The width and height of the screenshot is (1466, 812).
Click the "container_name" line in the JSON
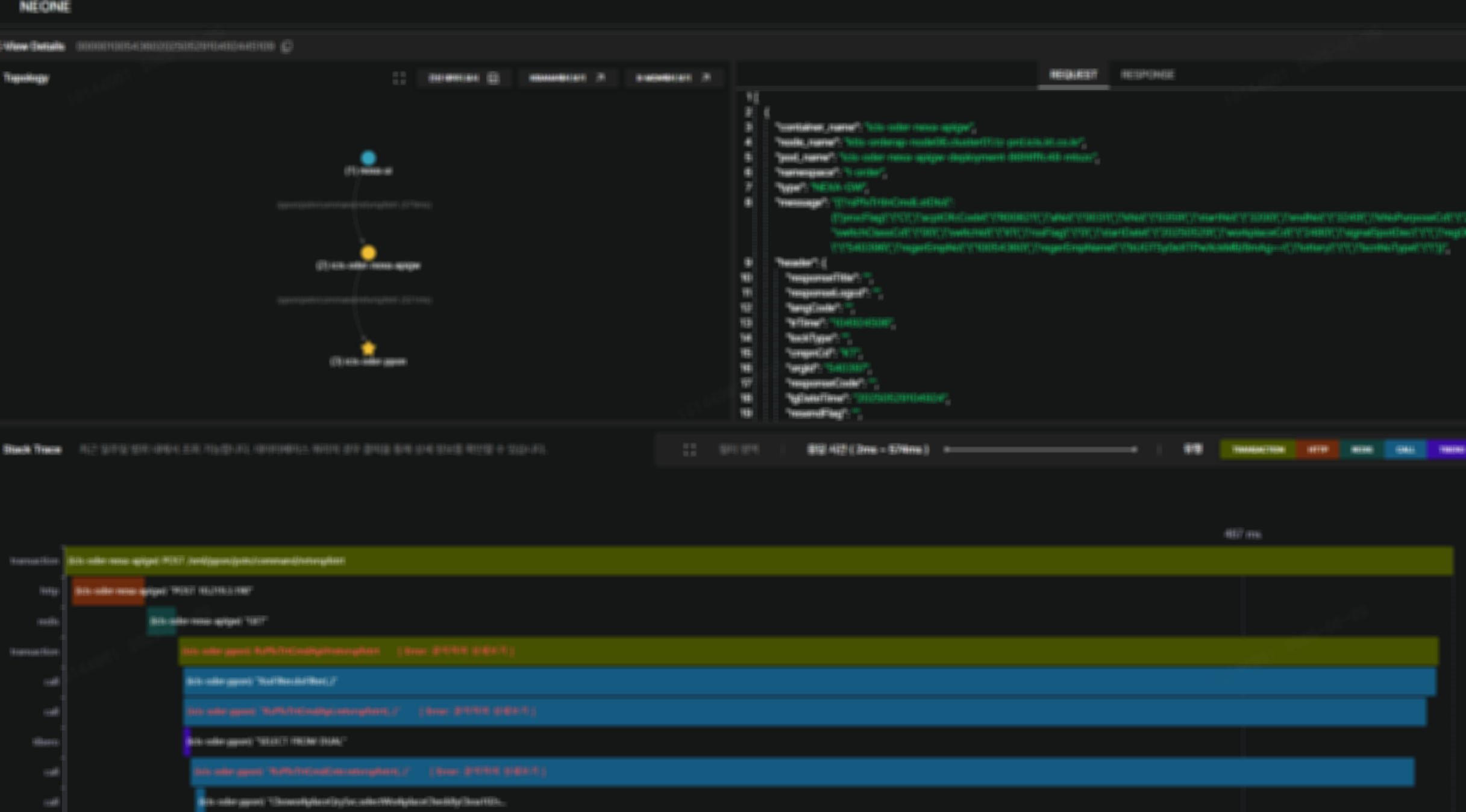876,127
